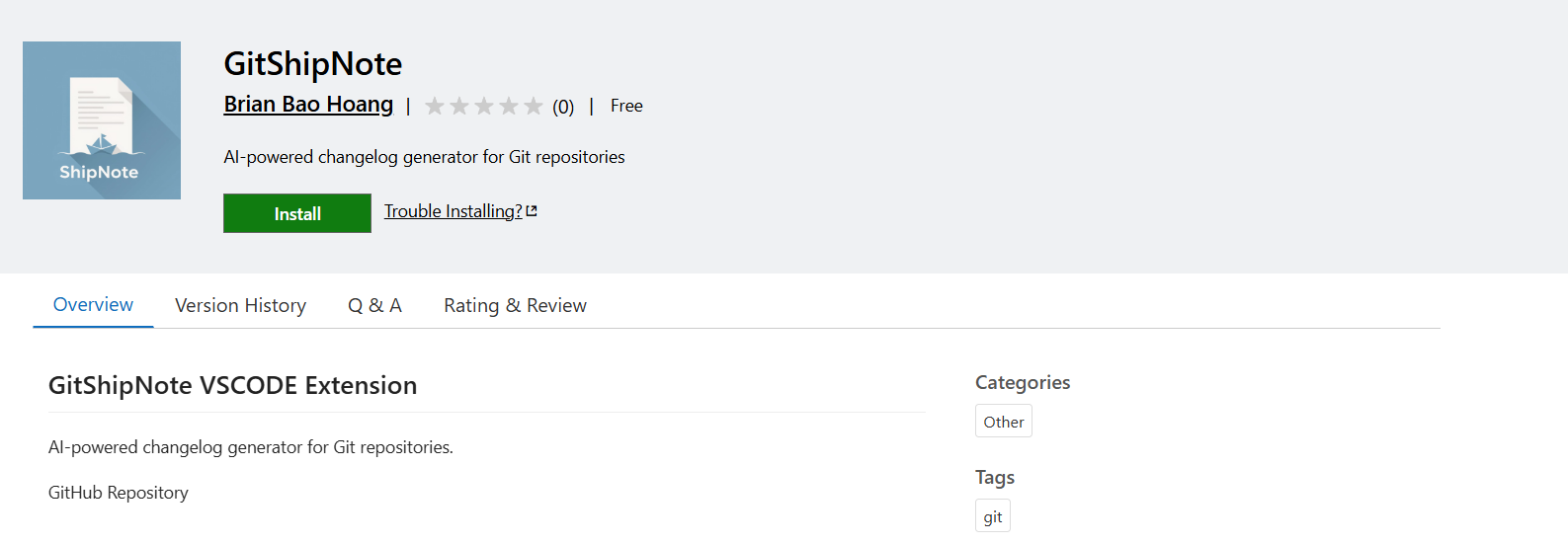Screen dimensions: 1568x545
Task: Open the Q & A tab
Action: (x=374, y=306)
